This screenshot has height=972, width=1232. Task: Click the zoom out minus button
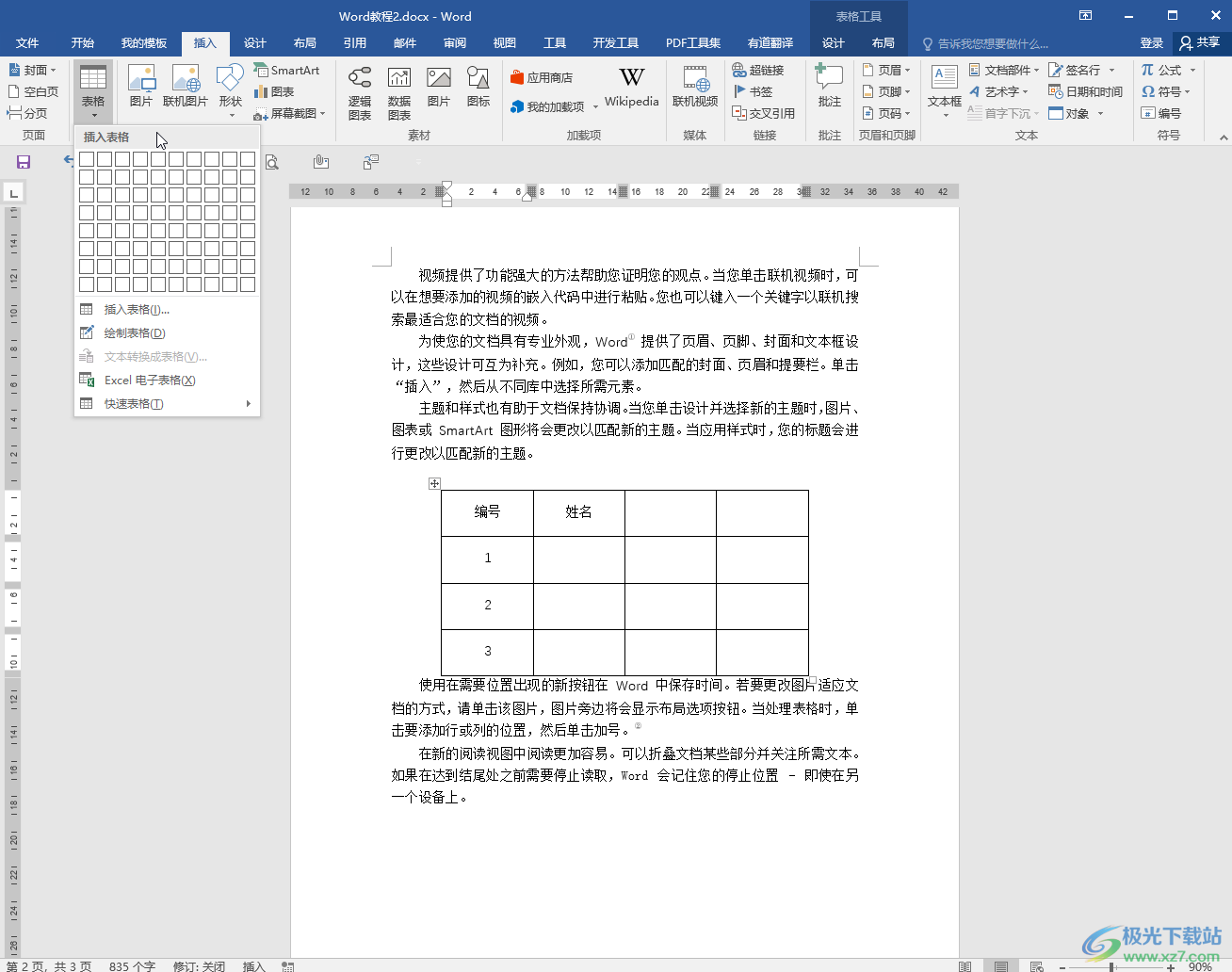(x=1062, y=966)
